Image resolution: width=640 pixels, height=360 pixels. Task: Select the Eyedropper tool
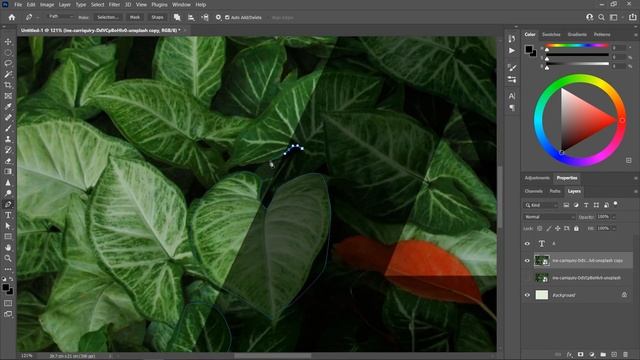[8, 107]
